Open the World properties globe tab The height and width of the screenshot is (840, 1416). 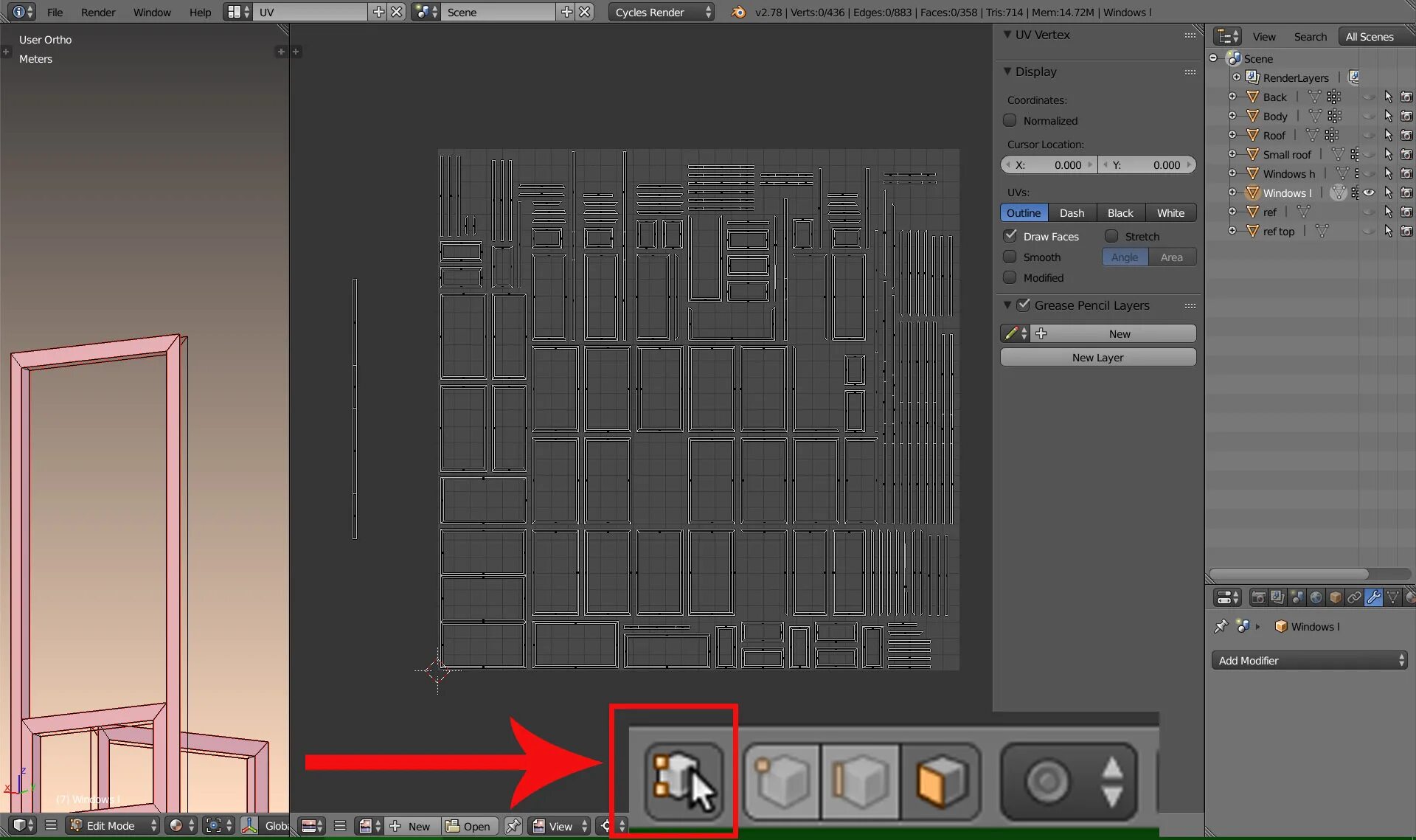(1316, 597)
